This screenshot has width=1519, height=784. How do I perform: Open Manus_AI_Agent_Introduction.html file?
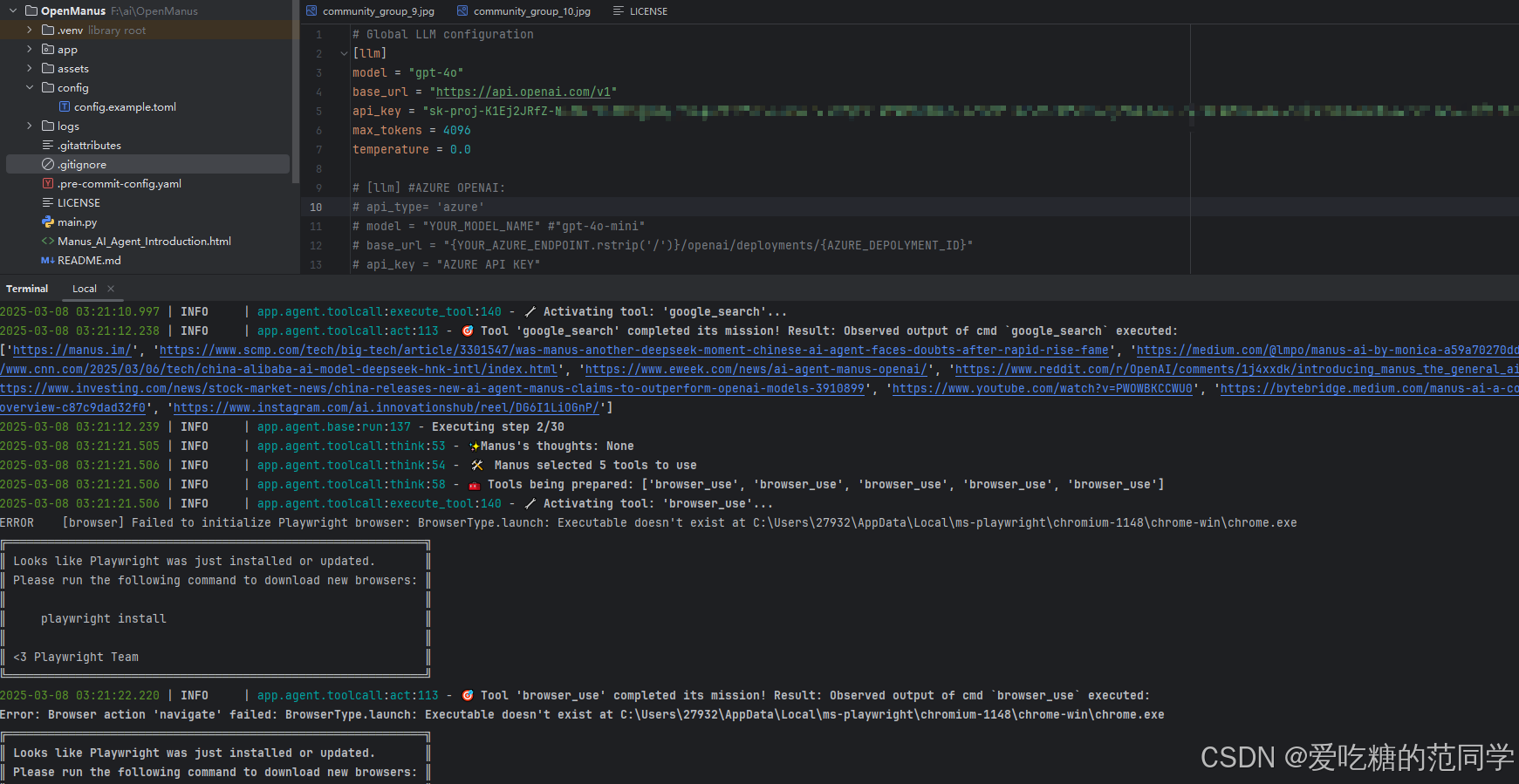click(x=144, y=242)
